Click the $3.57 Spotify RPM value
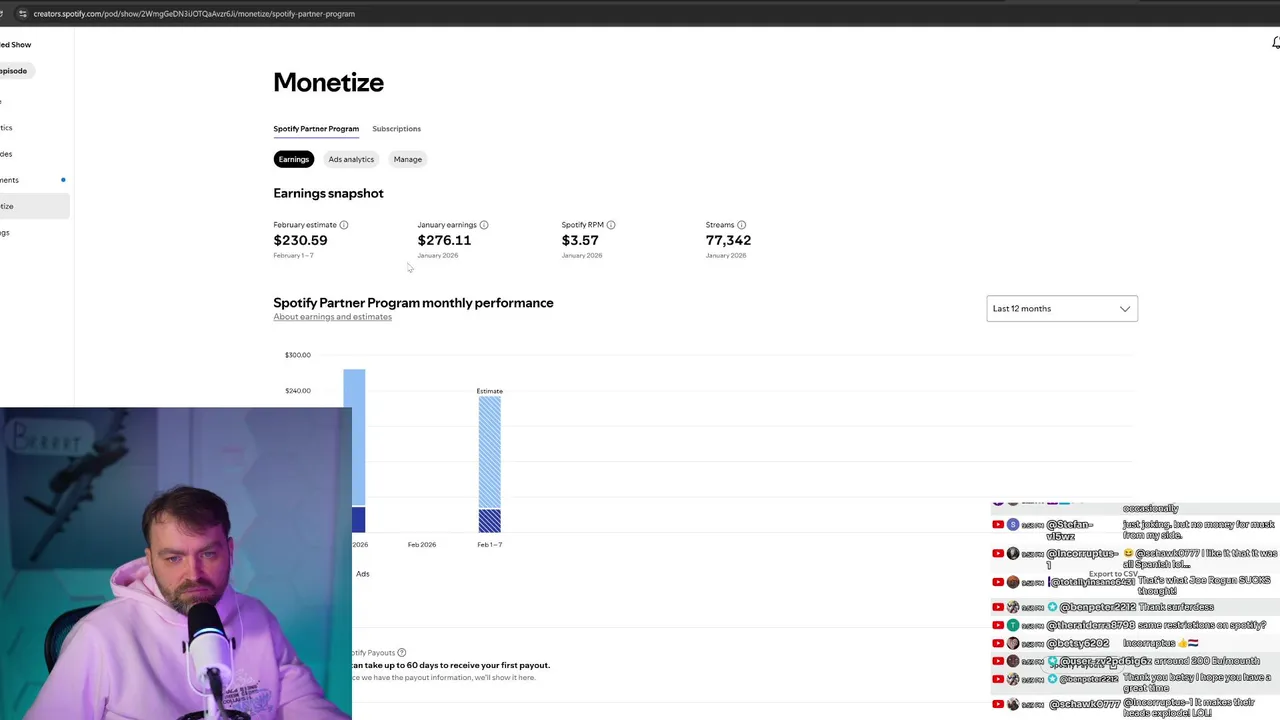This screenshot has height=720, width=1280. pyautogui.click(x=580, y=240)
